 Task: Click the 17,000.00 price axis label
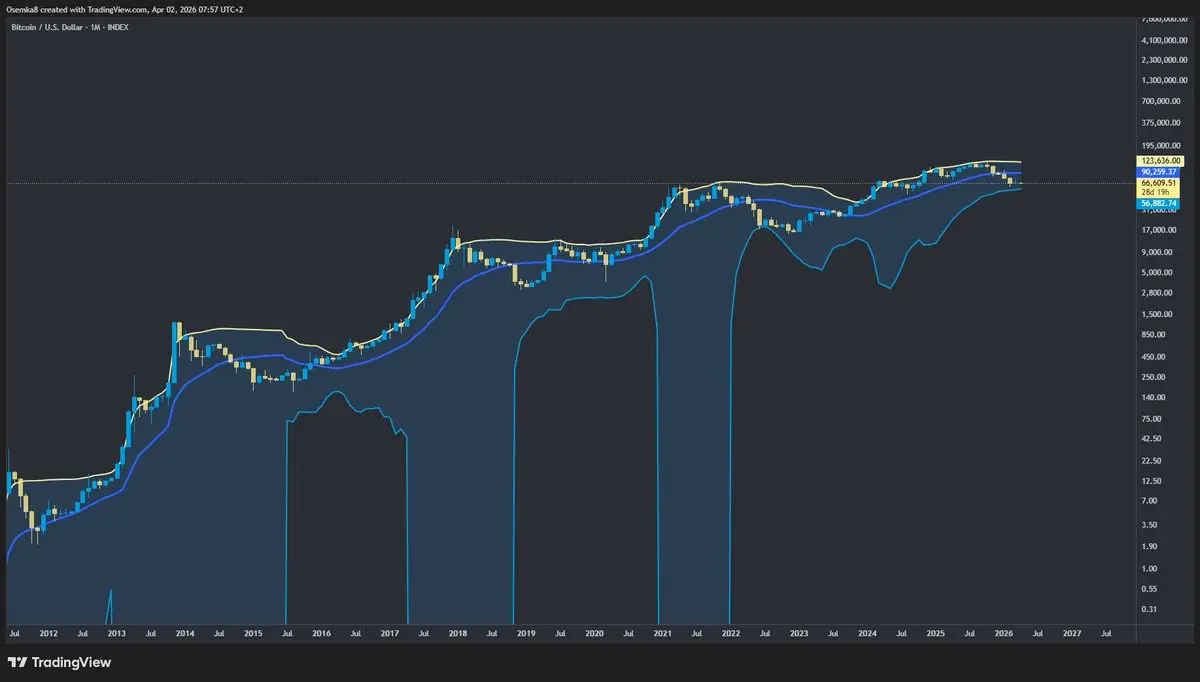pyautogui.click(x=1159, y=229)
